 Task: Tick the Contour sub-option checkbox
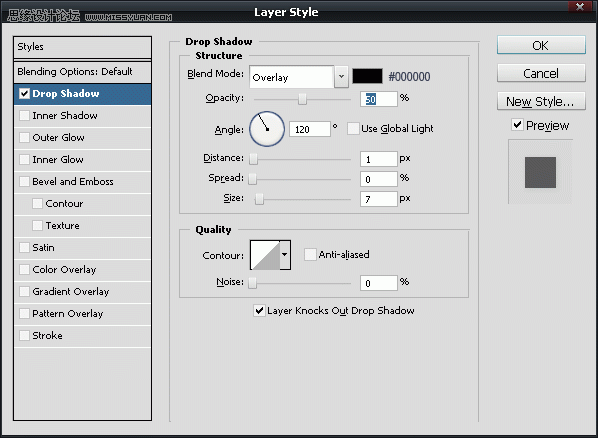click(x=37, y=203)
